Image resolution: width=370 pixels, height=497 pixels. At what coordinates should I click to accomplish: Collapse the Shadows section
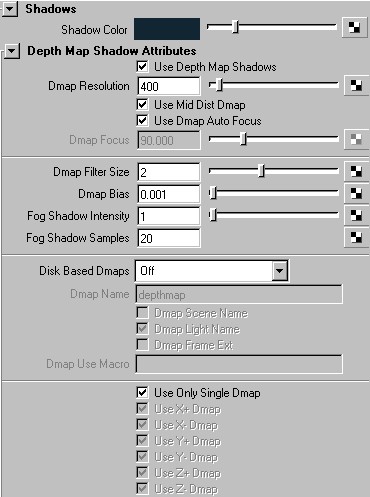point(9,8)
